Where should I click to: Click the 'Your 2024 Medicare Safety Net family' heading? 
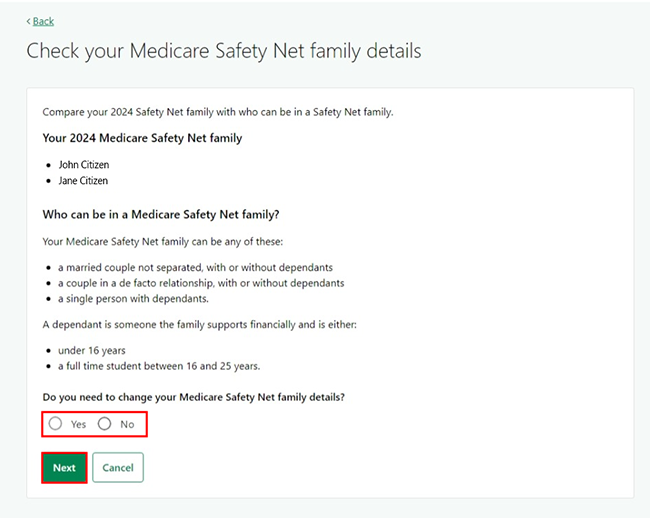142,138
